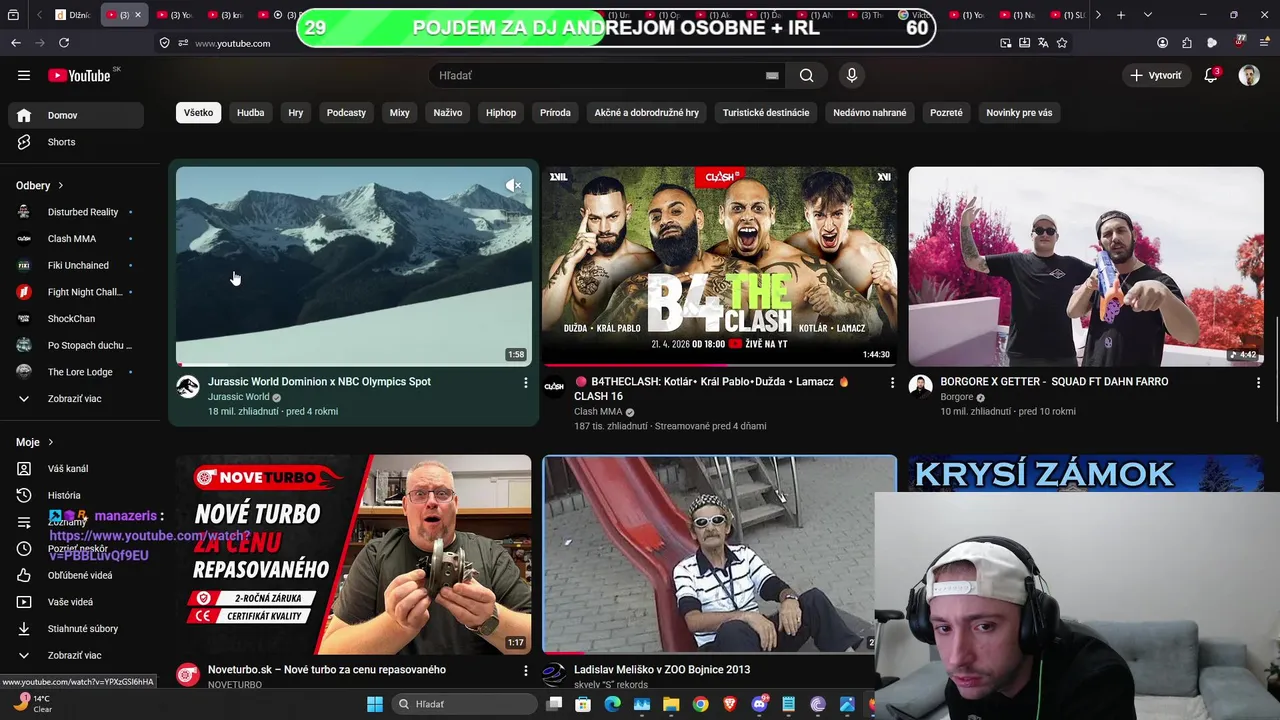1280x720 pixels.
Task: Click the search magnifier button
Action: click(806, 75)
